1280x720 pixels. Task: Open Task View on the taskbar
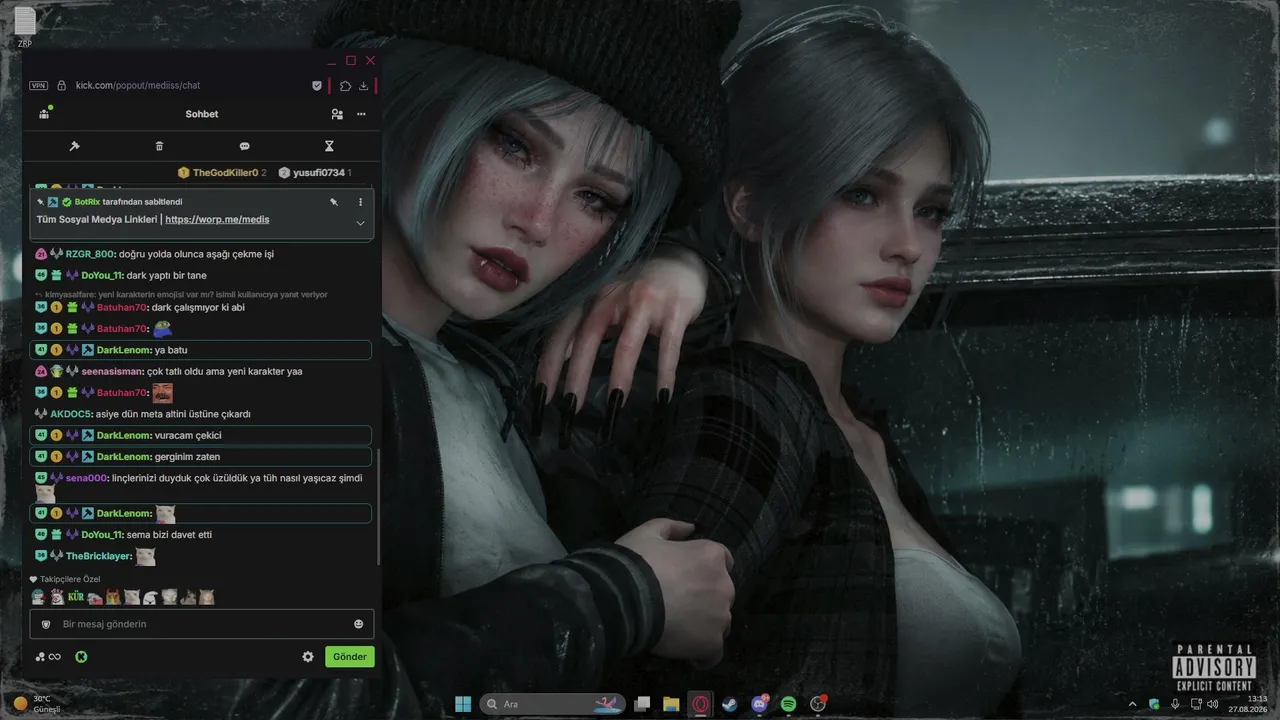643,704
